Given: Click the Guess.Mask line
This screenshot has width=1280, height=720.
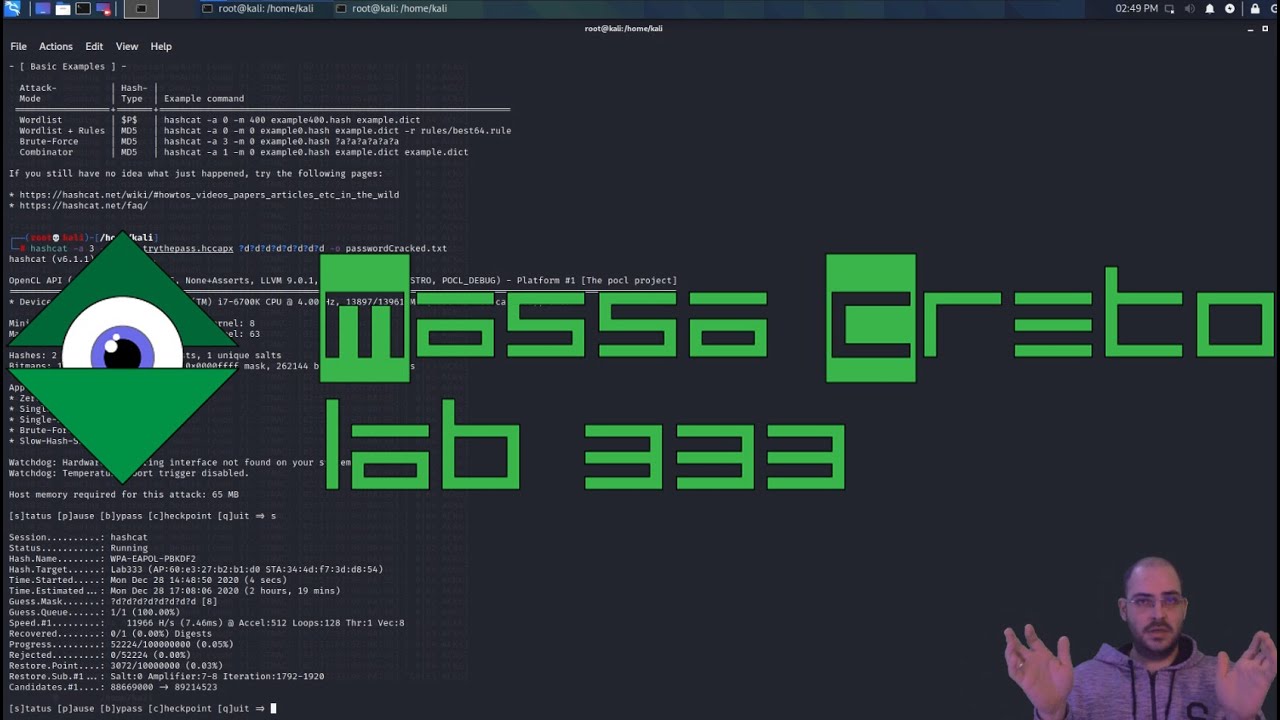Looking at the screenshot, I should (113, 602).
